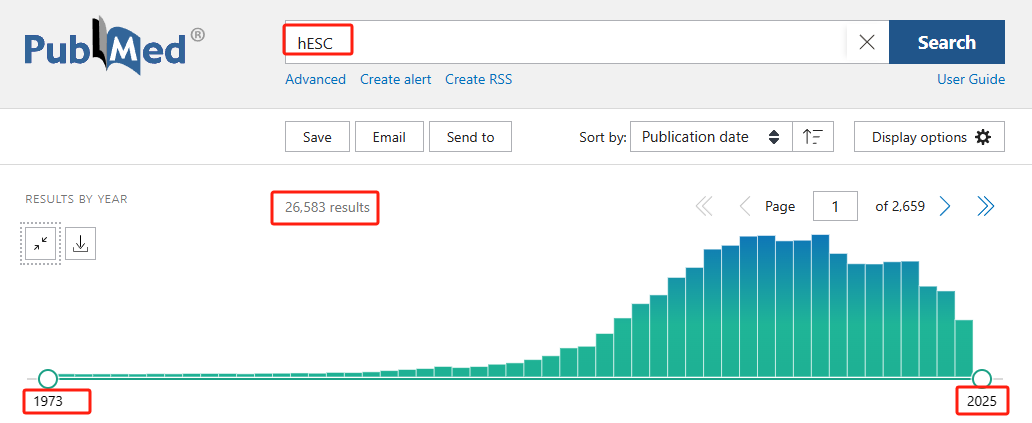The image size is (1032, 423).
Task: Click the 1973 year label
Action: coord(48,401)
